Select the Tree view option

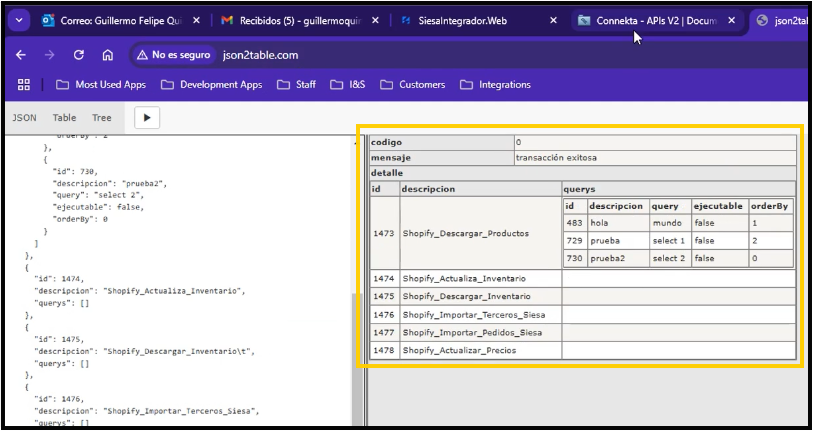pyautogui.click(x=102, y=118)
